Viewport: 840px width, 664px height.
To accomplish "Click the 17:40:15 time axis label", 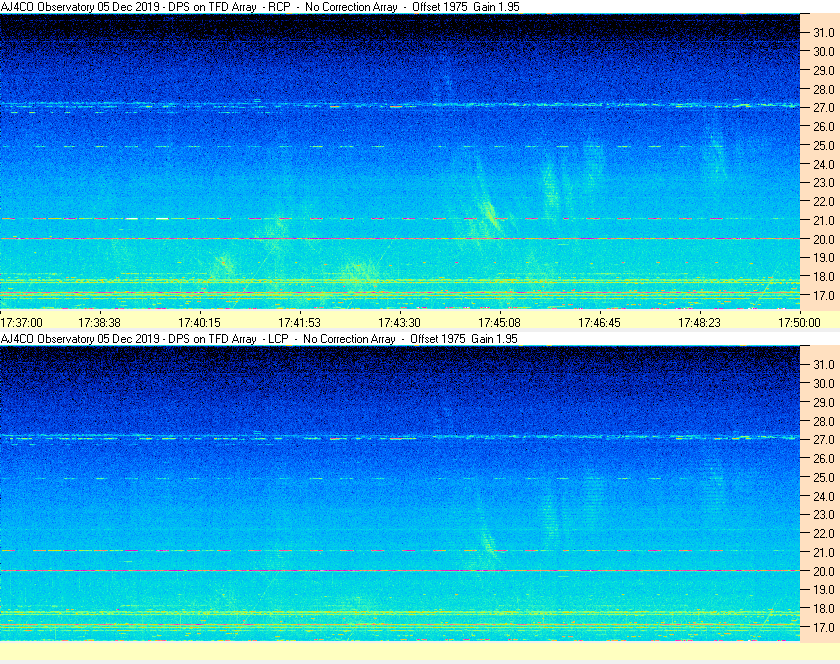I will click(199, 323).
